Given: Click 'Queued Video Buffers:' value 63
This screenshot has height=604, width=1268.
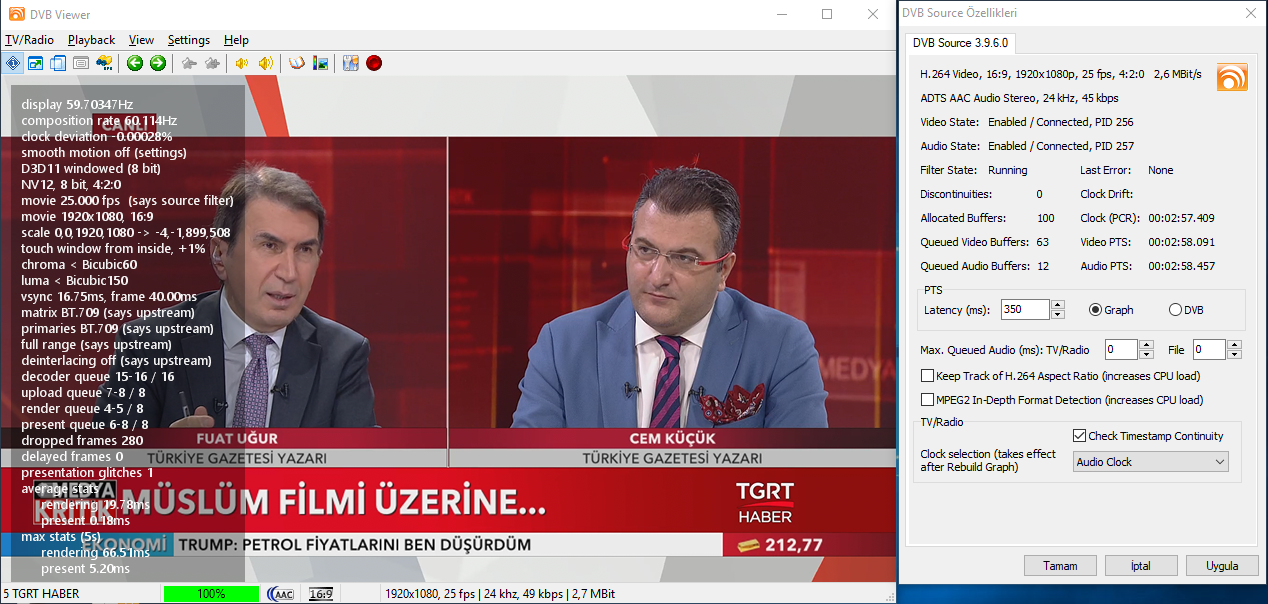Looking at the screenshot, I should tap(1043, 242).
